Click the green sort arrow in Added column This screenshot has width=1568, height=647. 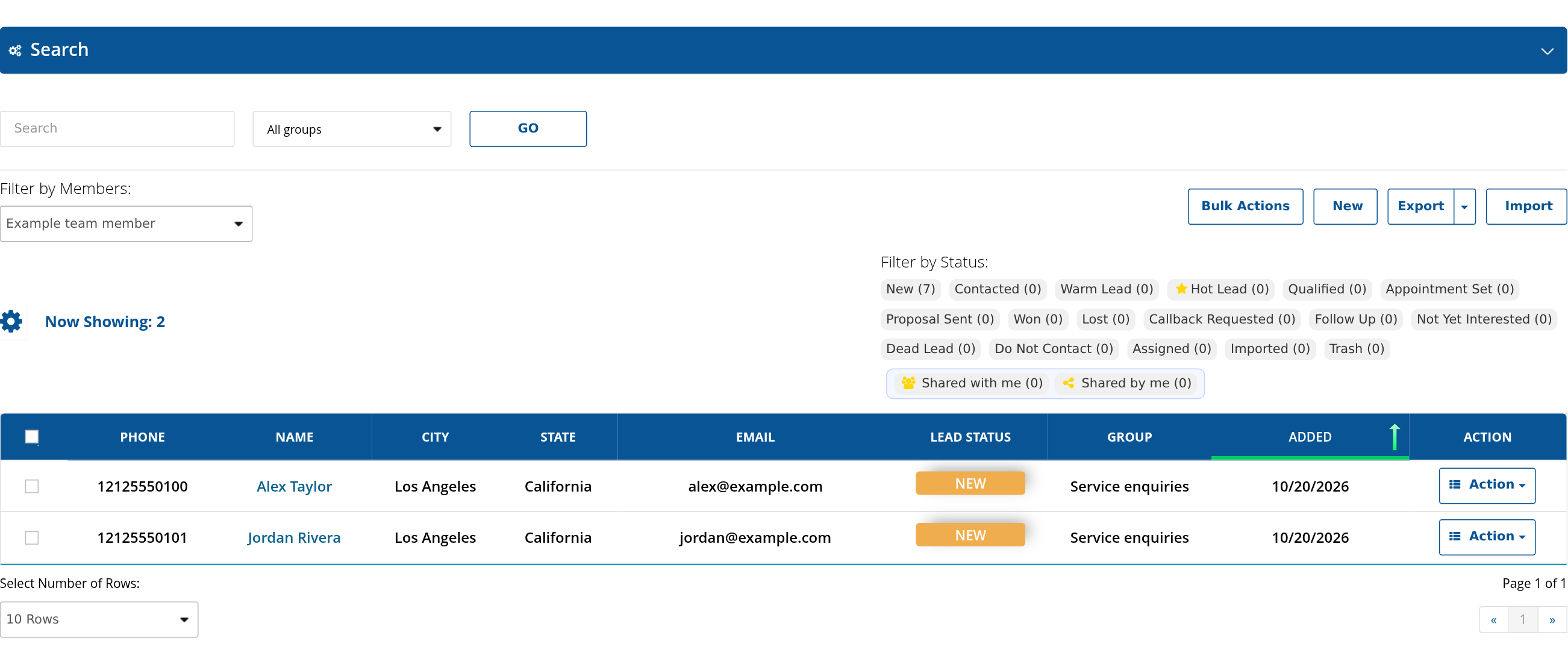click(x=1394, y=437)
